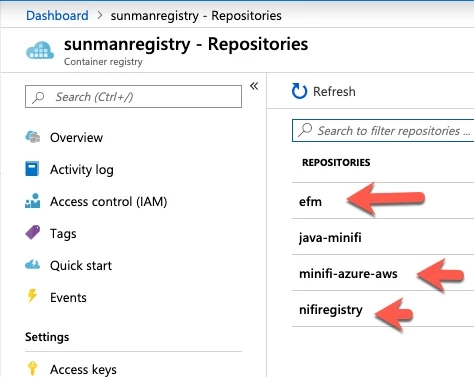
Task: Click the Refresh button
Action: (x=323, y=91)
